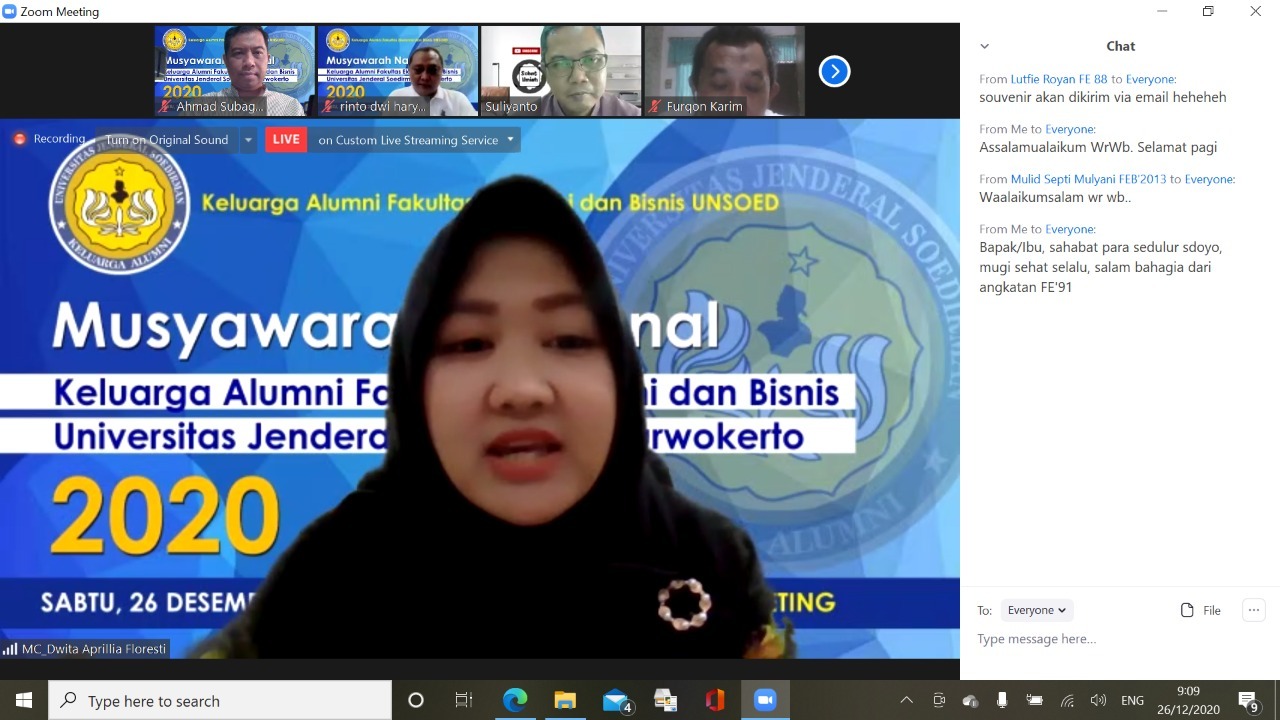Click the red LIVE indicator badge

[286, 140]
